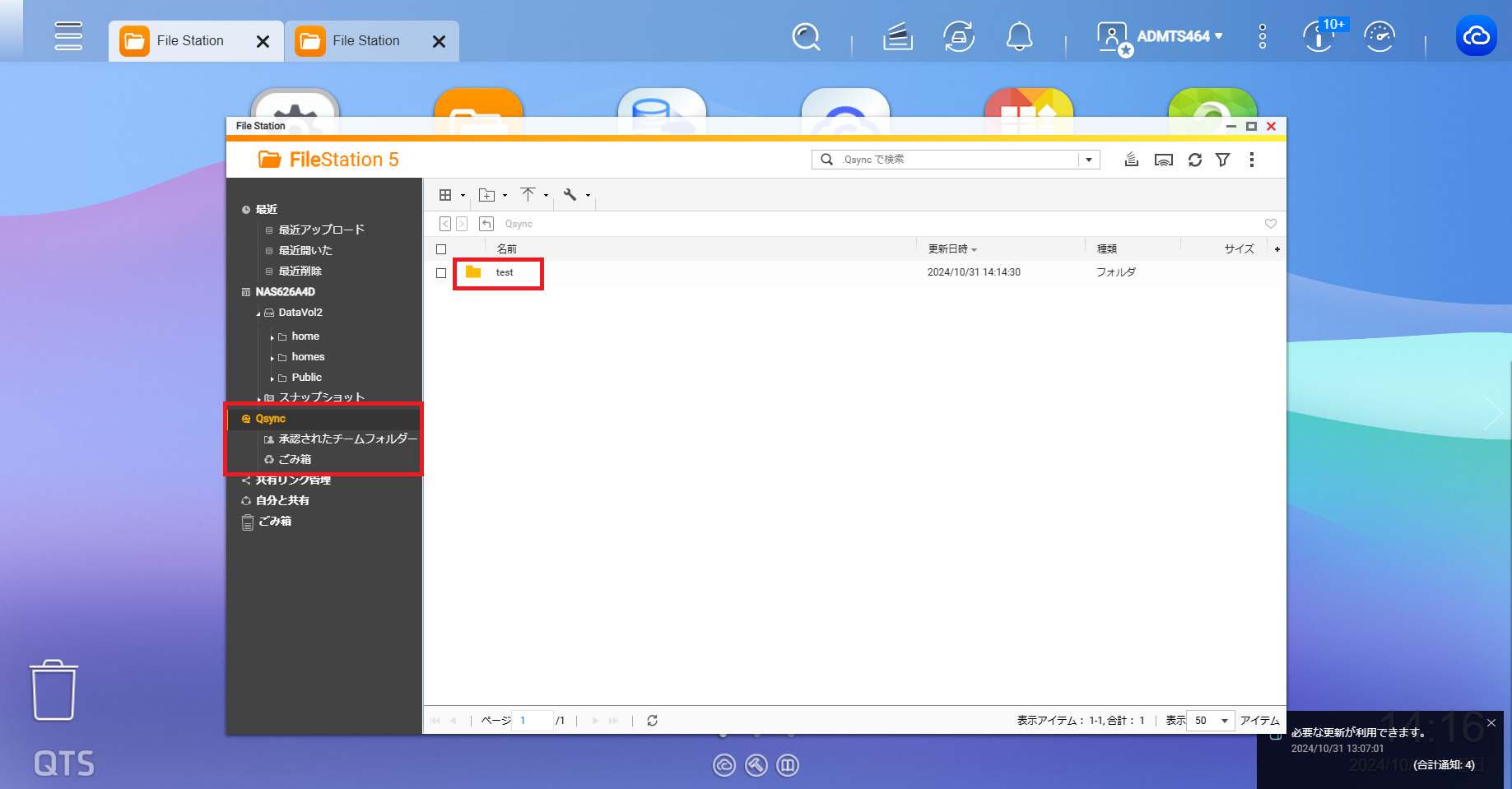The width and height of the screenshot is (1512, 789).
Task: Select 最近開いた in sidebar
Action: click(305, 250)
